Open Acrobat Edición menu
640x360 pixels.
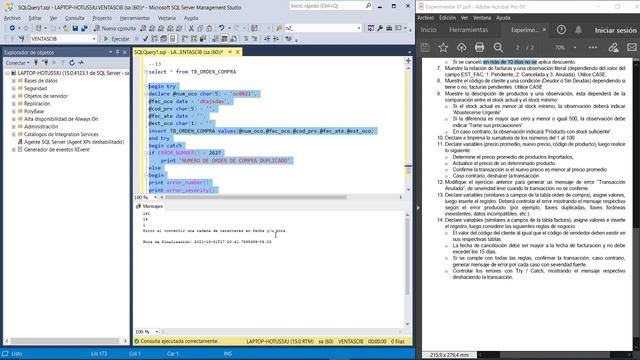[447, 18]
